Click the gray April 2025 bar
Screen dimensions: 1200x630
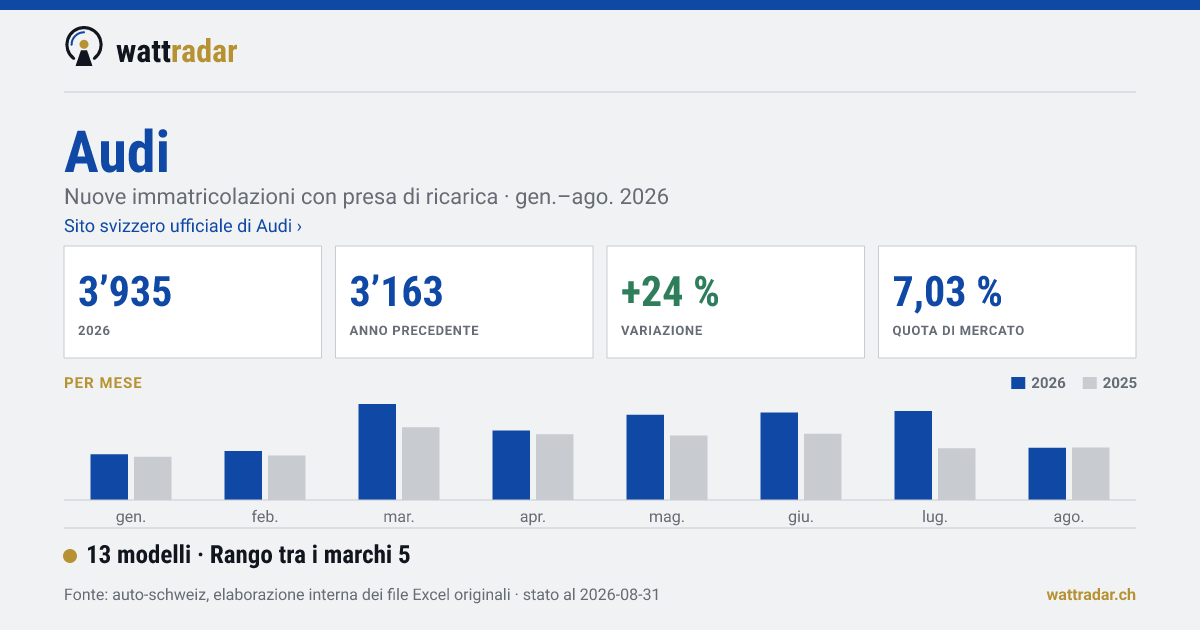(x=555, y=467)
